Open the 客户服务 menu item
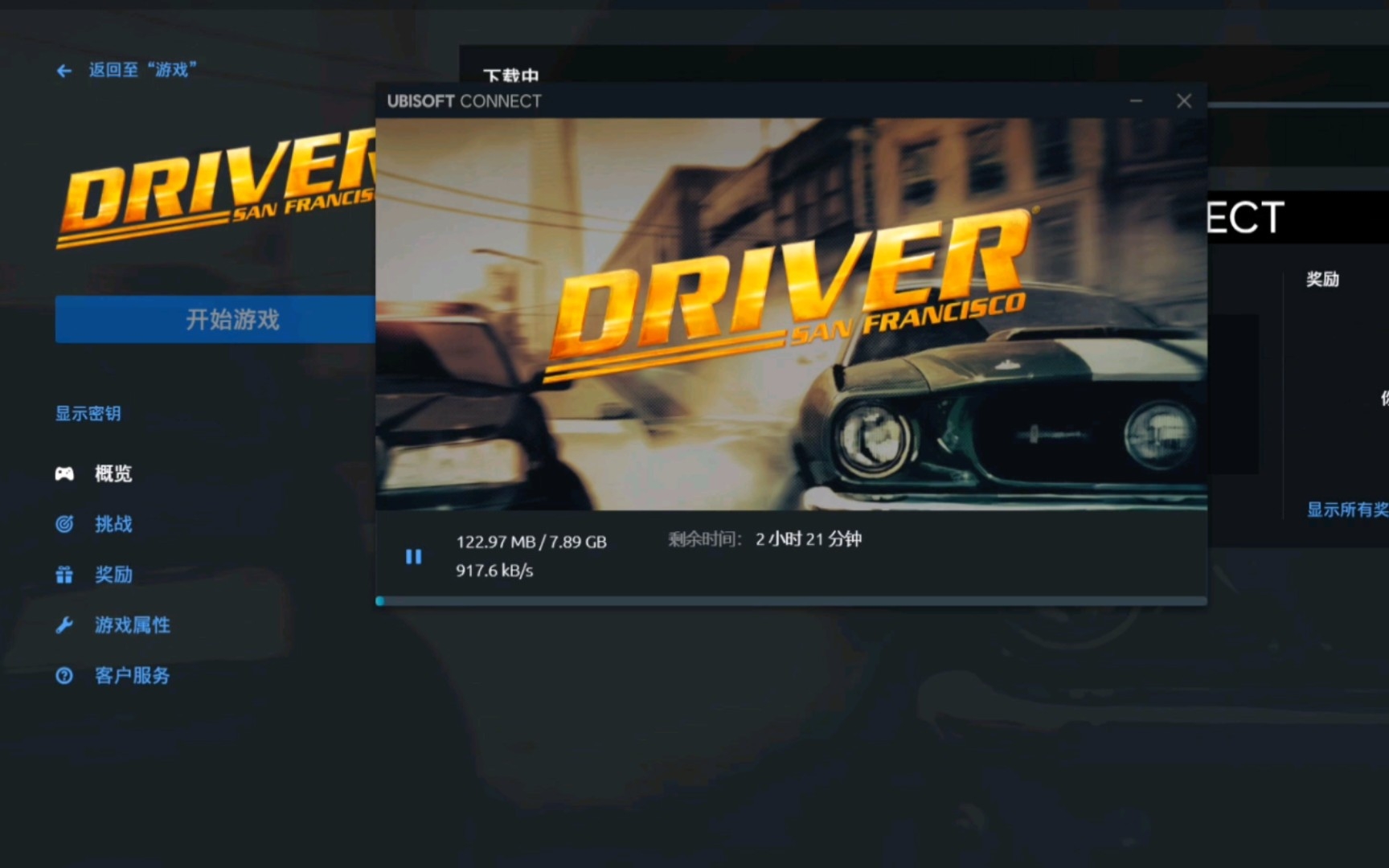The image size is (1389, 868). (133, 676)
